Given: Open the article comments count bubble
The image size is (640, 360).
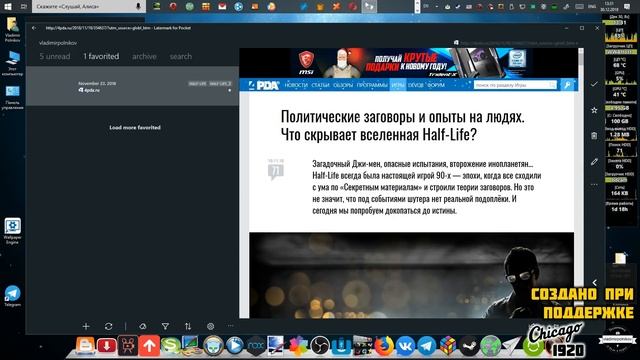Looking at the screenshot, I should point(276,170).
